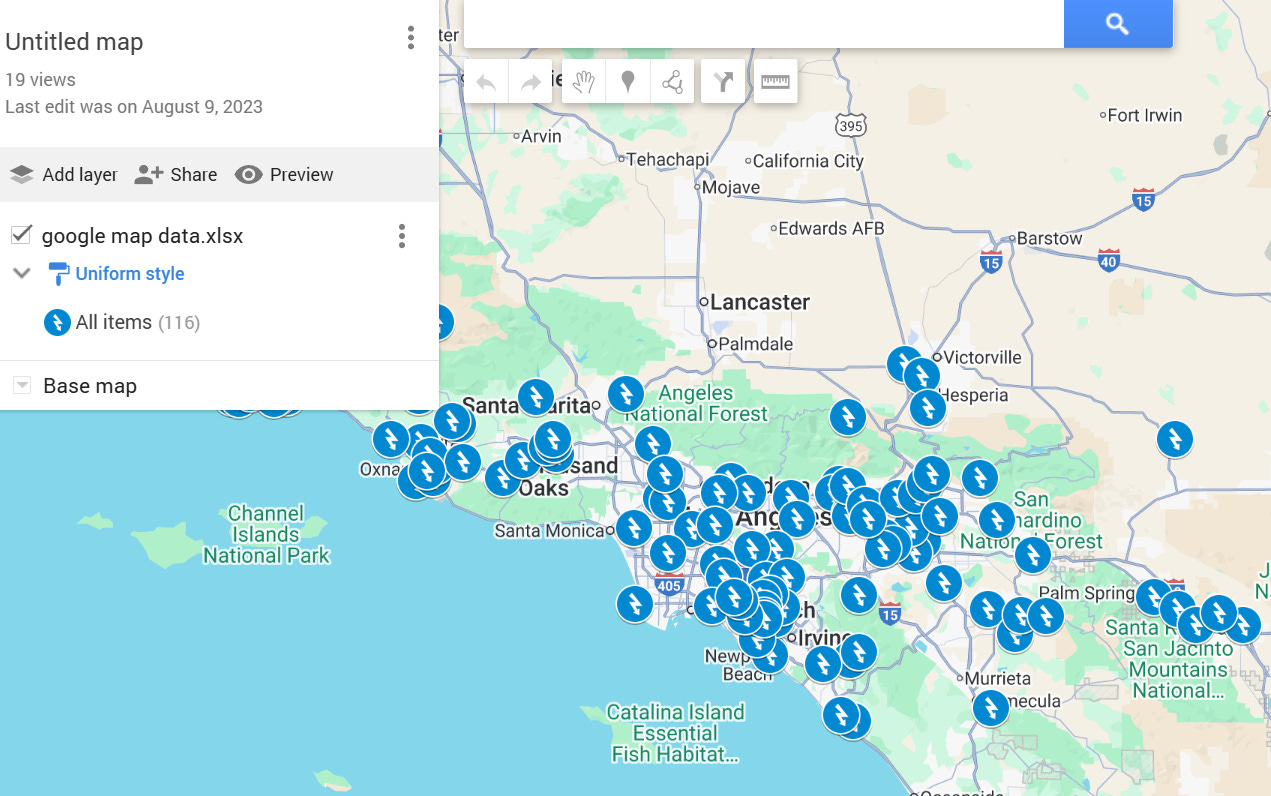Screen dimensions: 1271x796
Task: Click the marker in the ocean west of Long Beach
Action: [634, 604]
